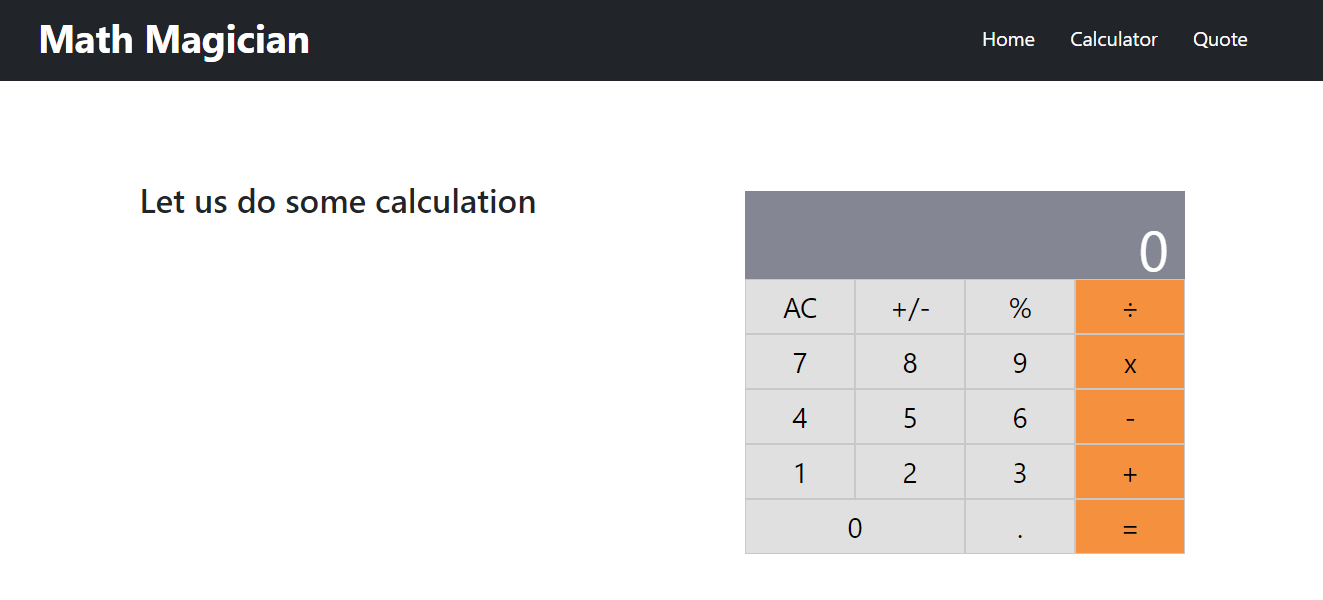
Task: Click the multiplication x key
Action: point(1129,362)
